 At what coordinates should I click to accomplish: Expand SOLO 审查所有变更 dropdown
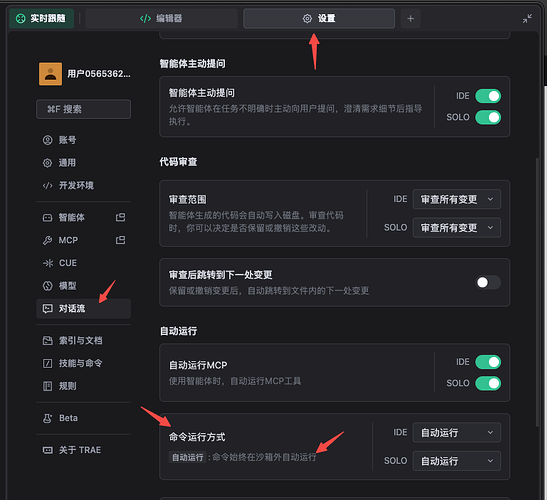point(457,228)
